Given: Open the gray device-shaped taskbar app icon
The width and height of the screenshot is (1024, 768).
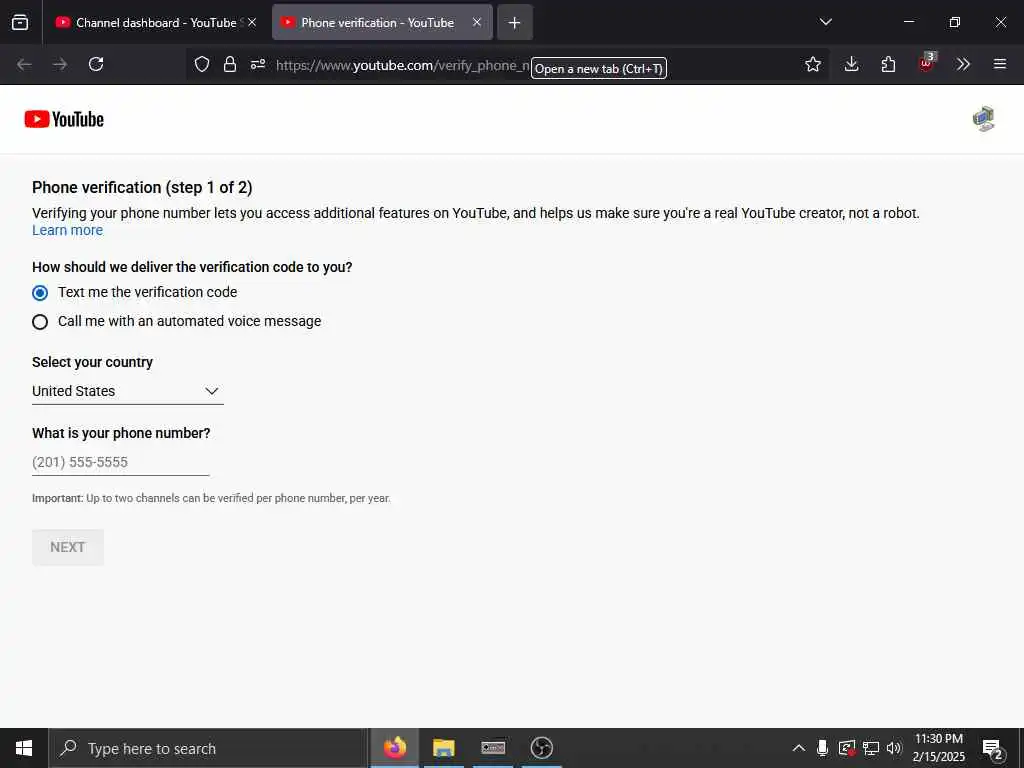Looking at the screenshot, I should point(493,748).
